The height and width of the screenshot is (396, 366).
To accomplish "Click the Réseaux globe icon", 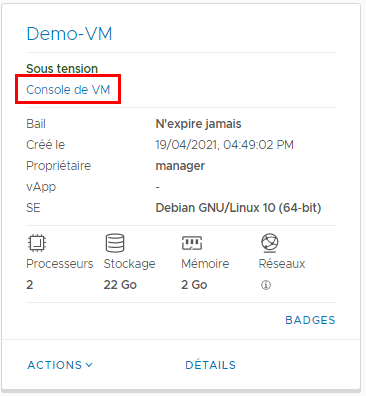I will pyautogui.click(x=270, y=243).
